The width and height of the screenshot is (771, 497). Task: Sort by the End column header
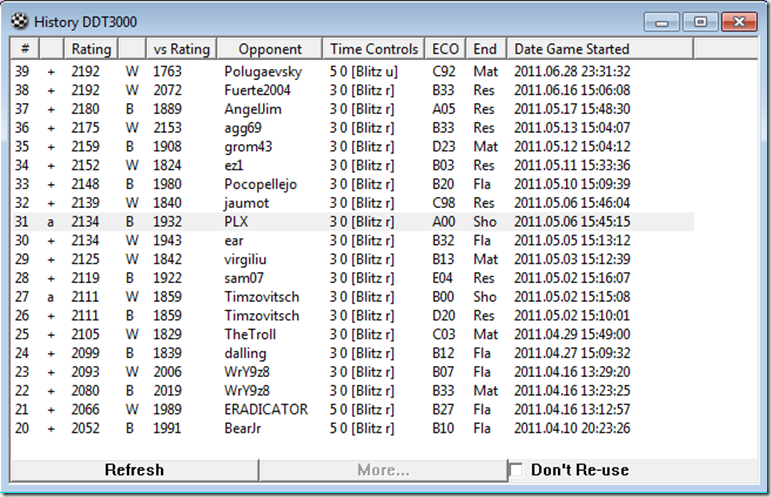(486, 49)
